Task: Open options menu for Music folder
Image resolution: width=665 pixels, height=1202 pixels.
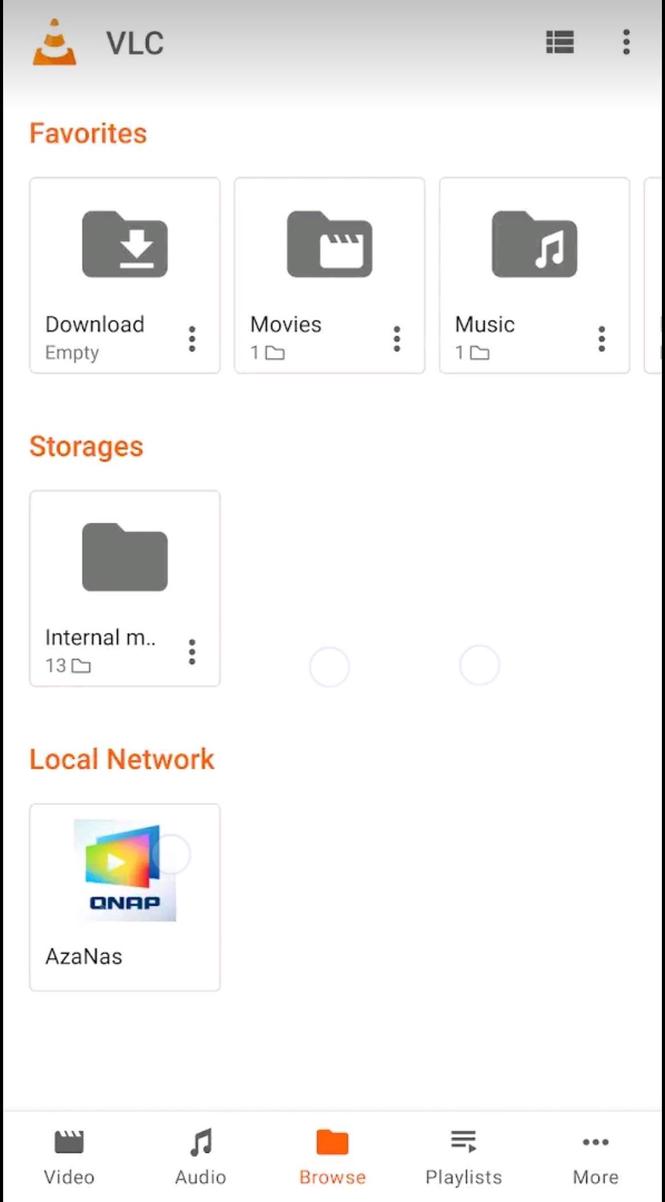Action: (601, 339)
